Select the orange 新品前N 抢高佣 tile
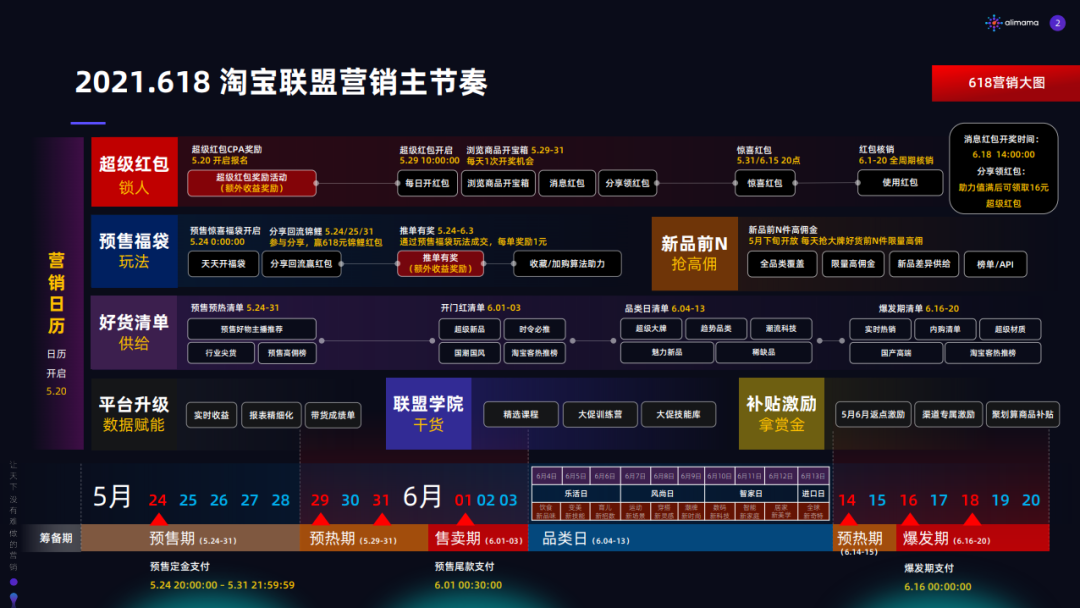This screenshot has height=608, width=1080. tap(694, 253)
